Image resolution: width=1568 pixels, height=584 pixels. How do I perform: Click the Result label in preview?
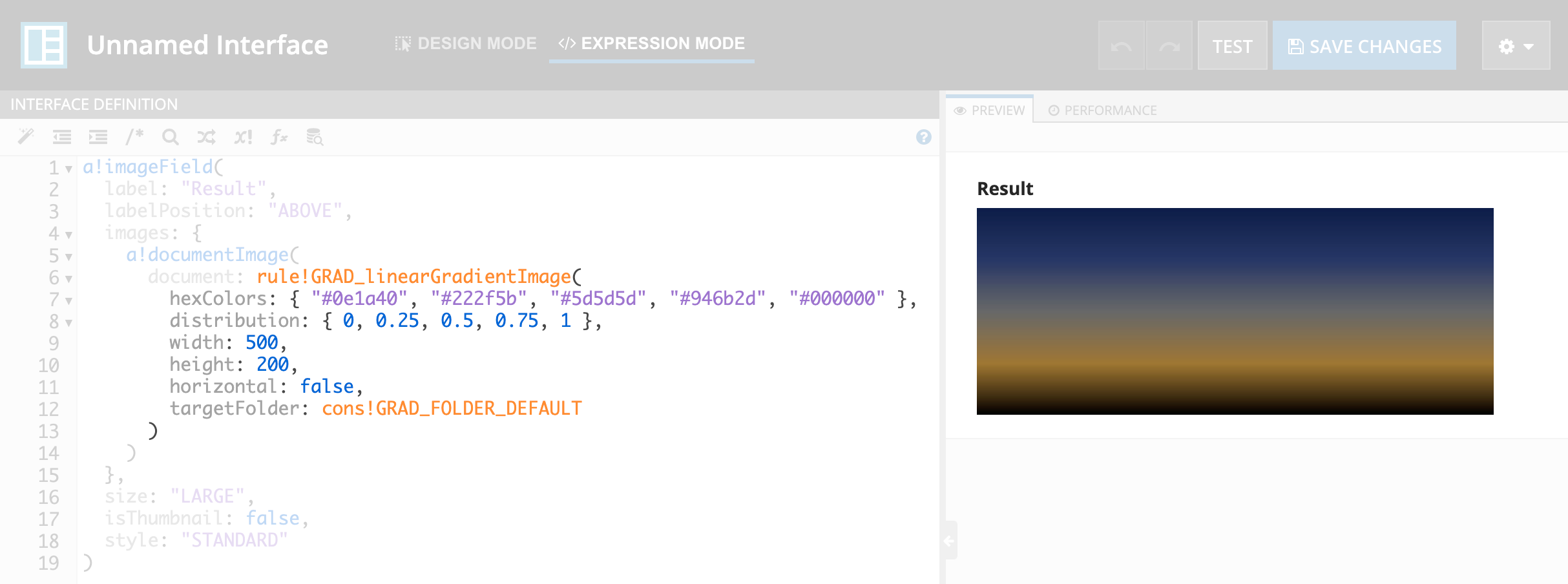click(x=1005, y=189)
